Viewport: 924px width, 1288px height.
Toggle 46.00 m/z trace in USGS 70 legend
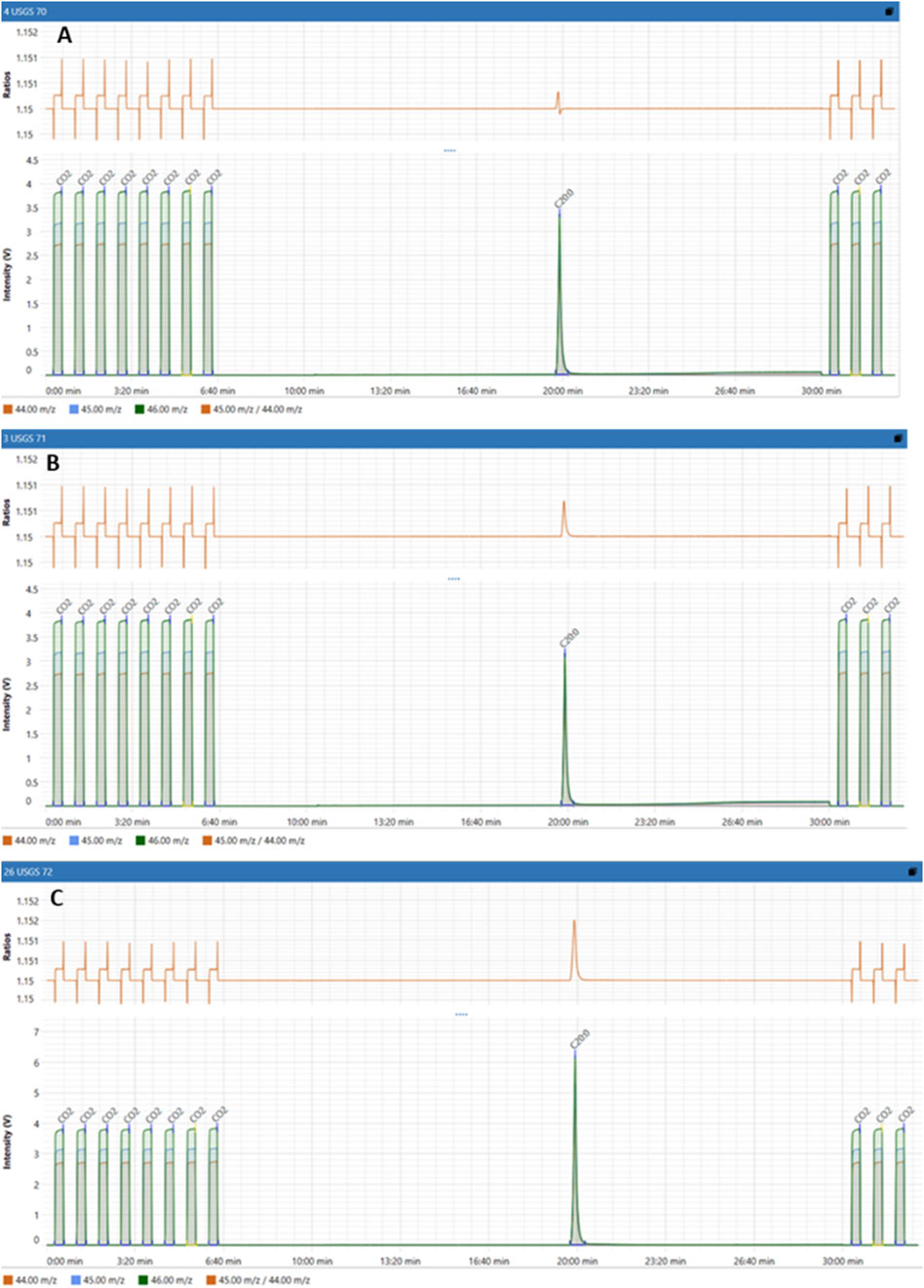click(x=161, y=410)
